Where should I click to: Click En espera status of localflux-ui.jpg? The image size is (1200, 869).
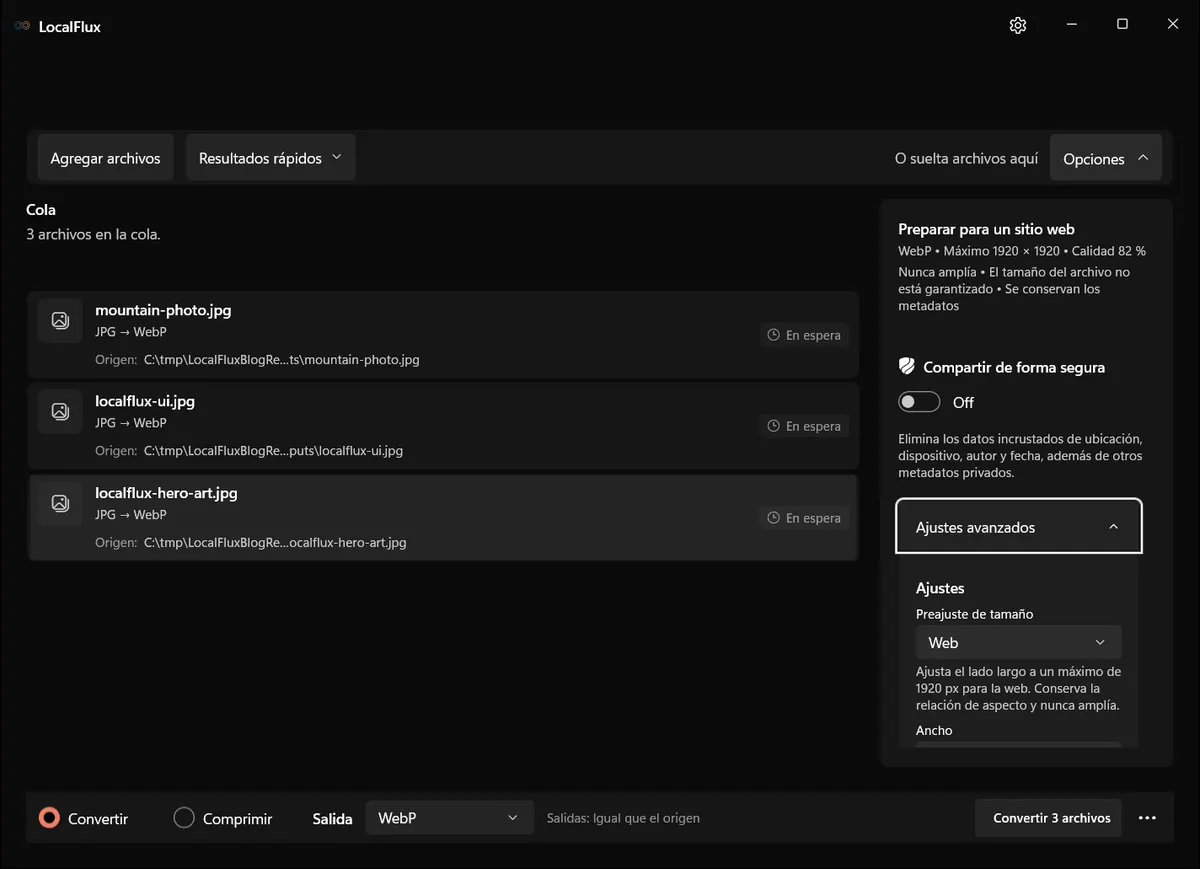(804, 426)
